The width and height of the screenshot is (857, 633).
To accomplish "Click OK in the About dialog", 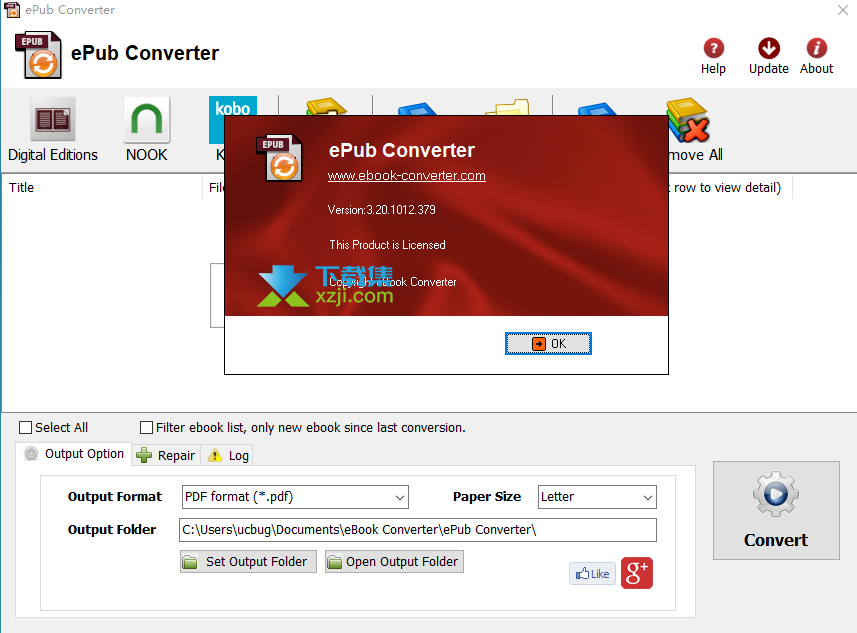I will click(x=548, y=343).
